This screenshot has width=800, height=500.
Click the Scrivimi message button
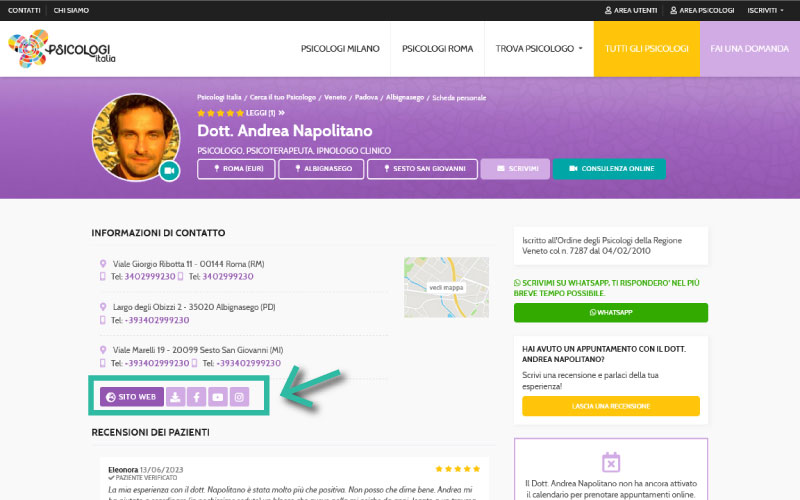point(515,169)
